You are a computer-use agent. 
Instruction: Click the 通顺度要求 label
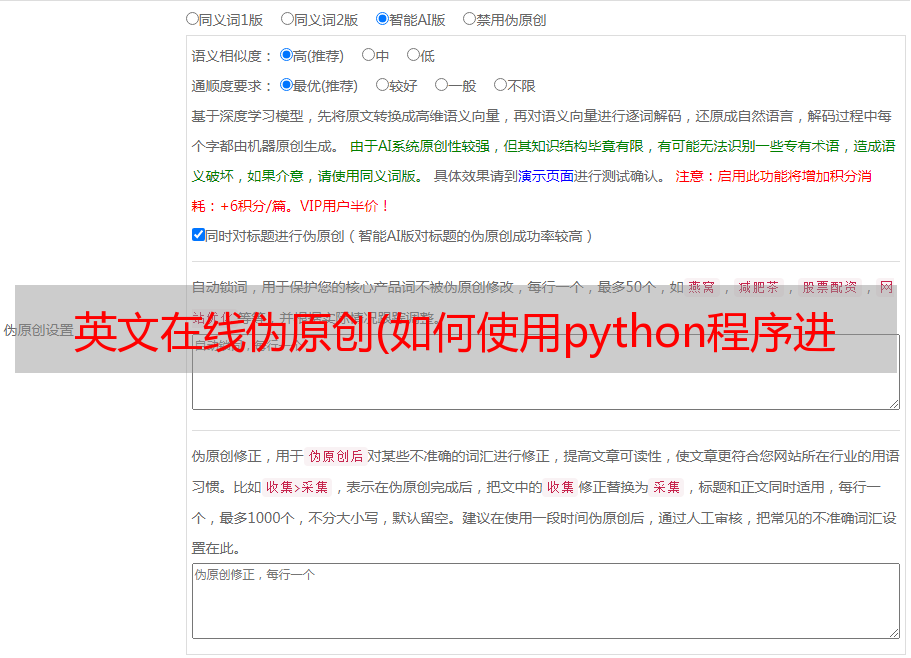(x=232, y=86)
